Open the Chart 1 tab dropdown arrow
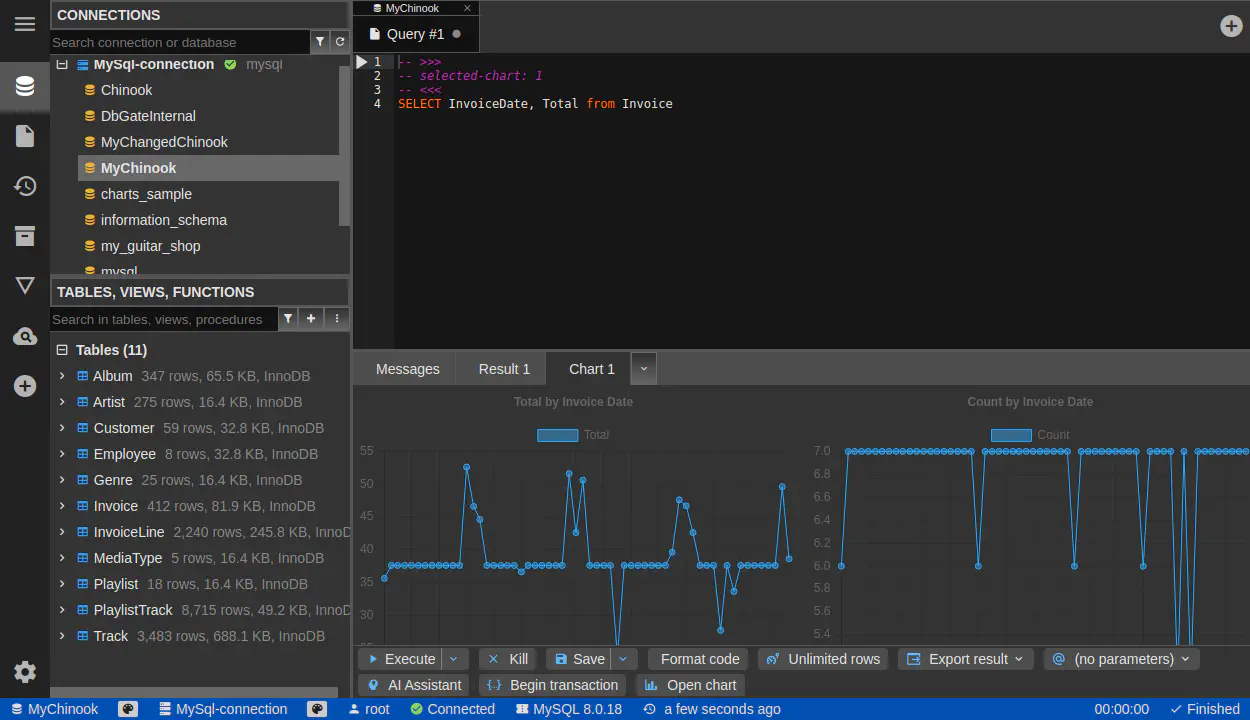This screenshot has width=1250, height=720. 644,369
